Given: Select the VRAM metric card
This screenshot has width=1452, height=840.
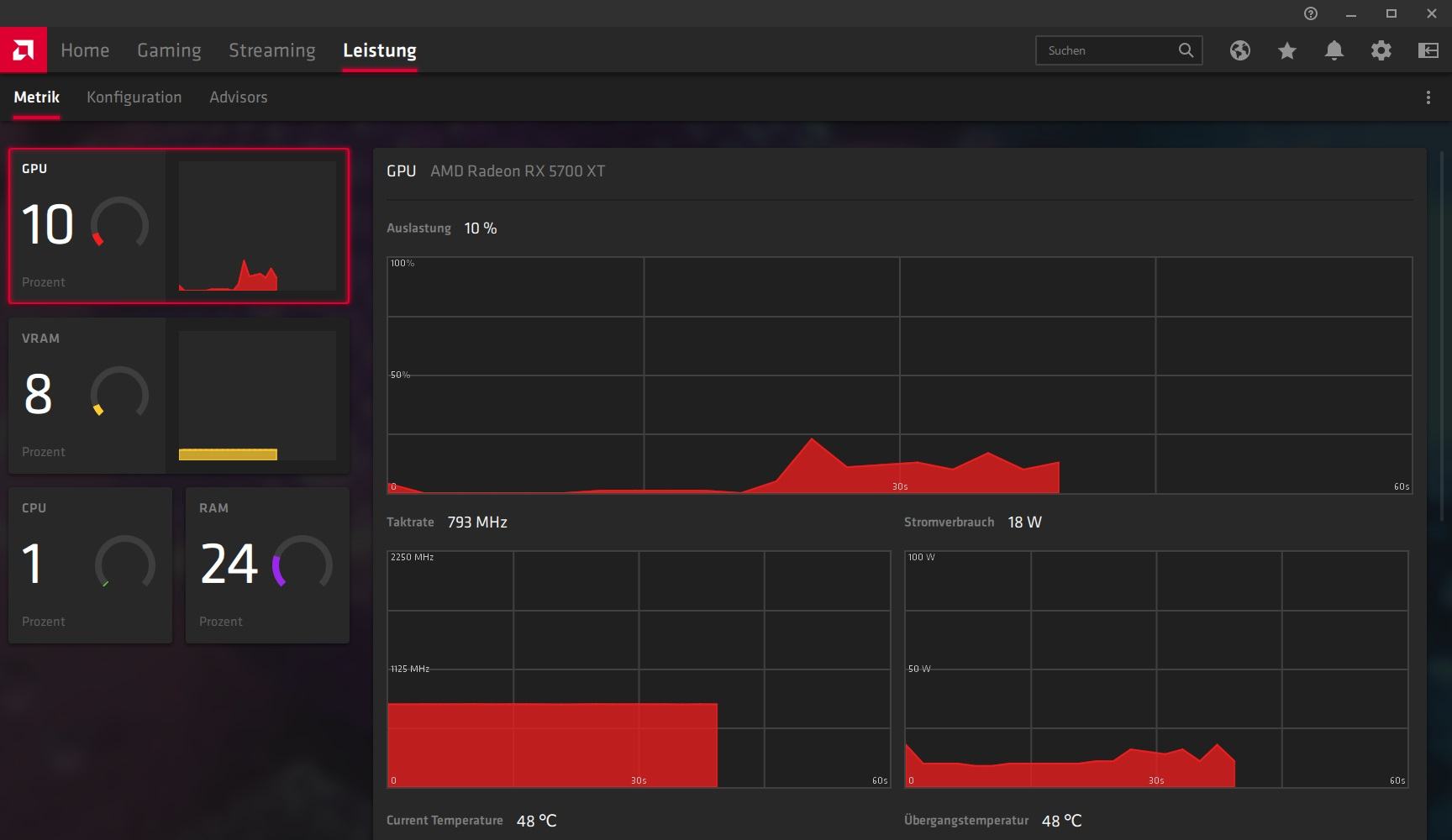Looking at the screenshot, I should coord(179,396).
